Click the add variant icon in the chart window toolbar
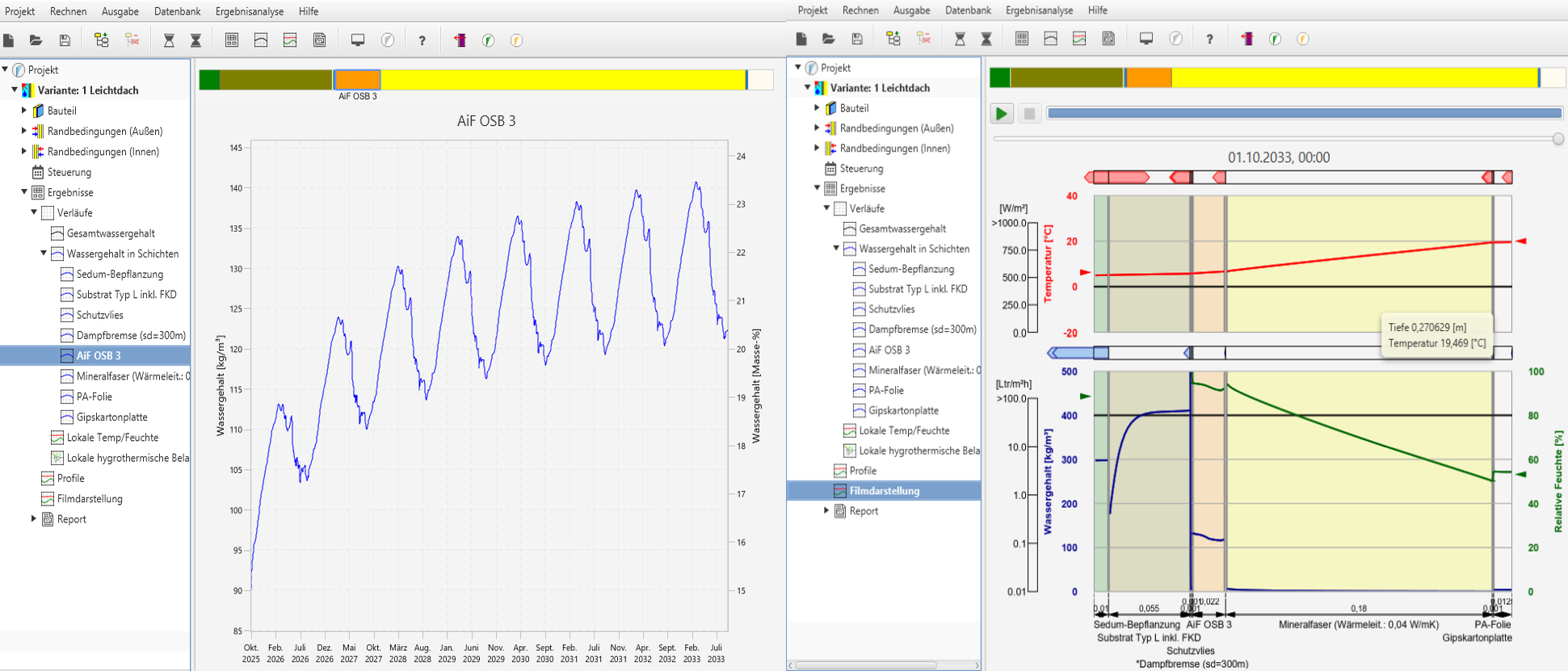Image resolution: width=1568 pixels, height=671 pixels. coord(101,40)
